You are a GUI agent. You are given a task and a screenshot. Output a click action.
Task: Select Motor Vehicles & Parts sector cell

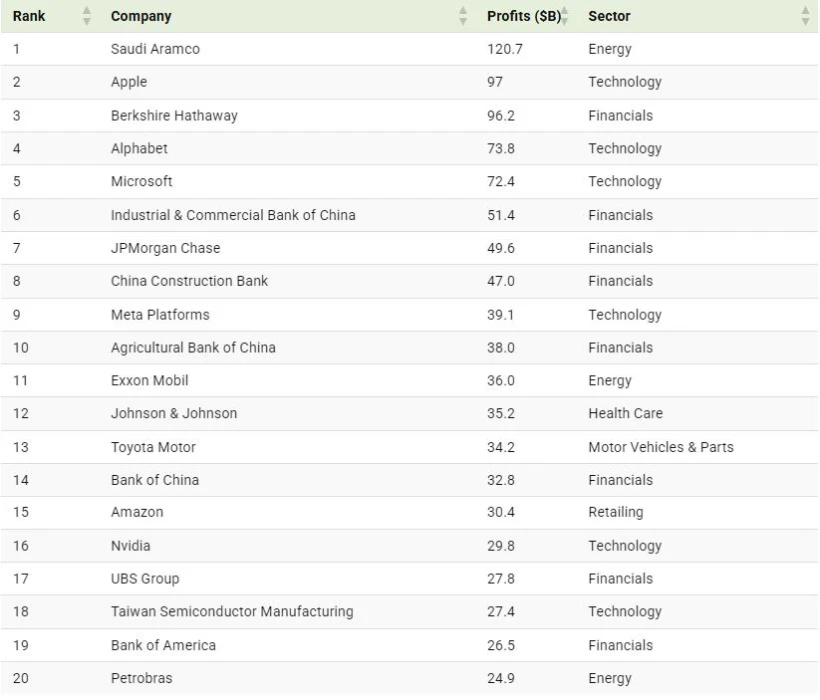tap(661, 447)
